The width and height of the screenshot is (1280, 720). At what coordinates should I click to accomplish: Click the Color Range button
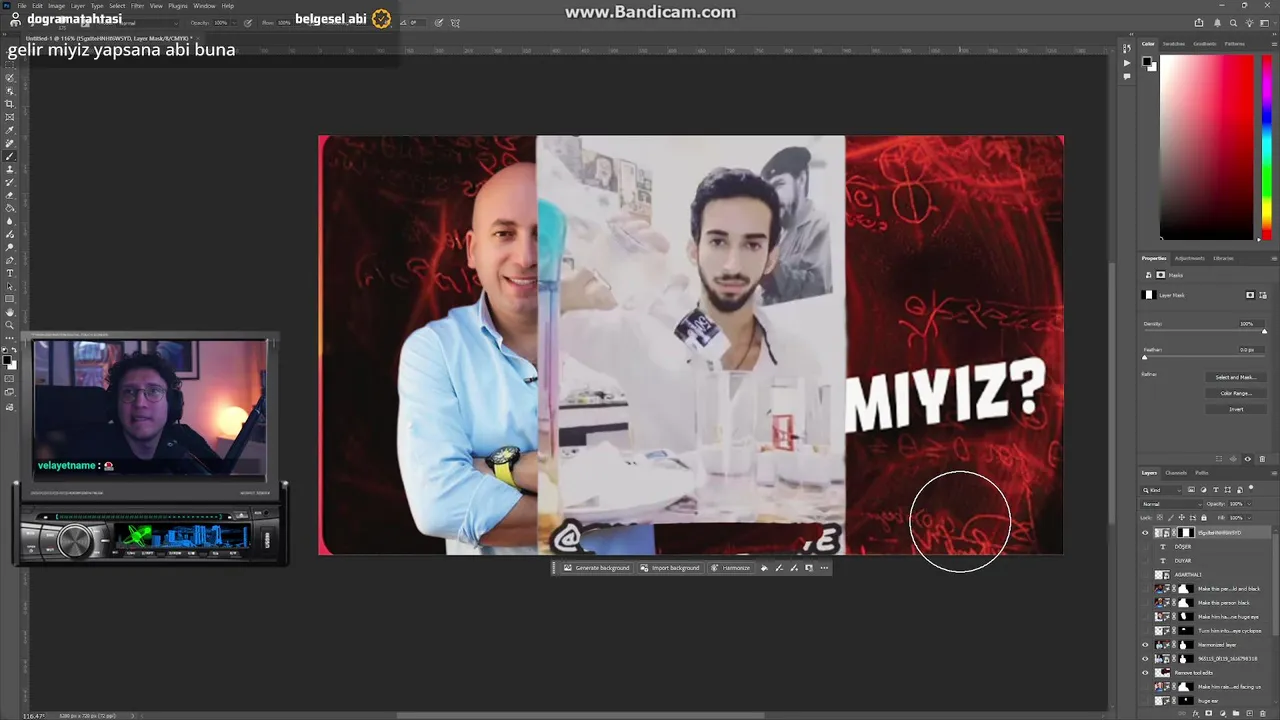click(x=1236, y=393)
